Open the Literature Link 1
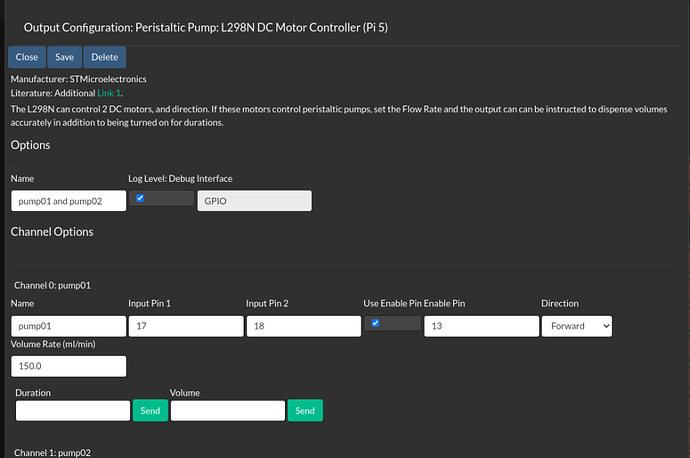The image size is (690, 458). 109,93
